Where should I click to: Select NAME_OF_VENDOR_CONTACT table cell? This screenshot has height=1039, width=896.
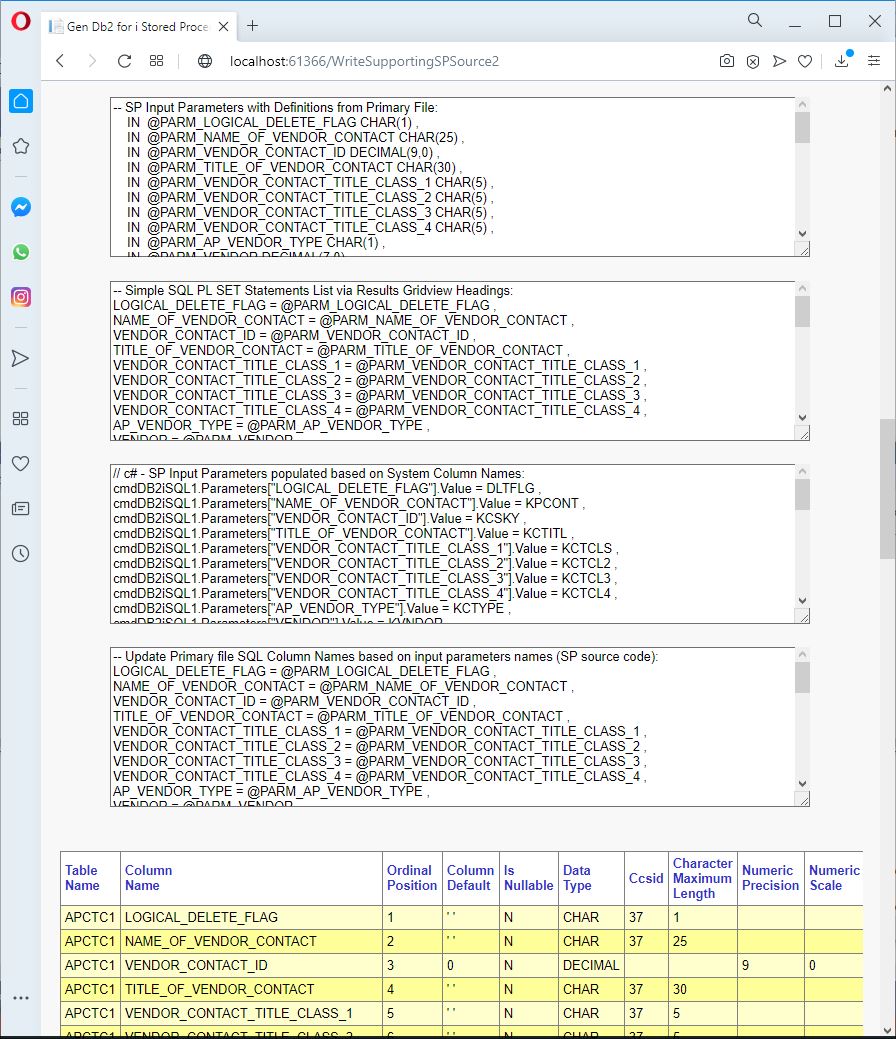[251, 941]
